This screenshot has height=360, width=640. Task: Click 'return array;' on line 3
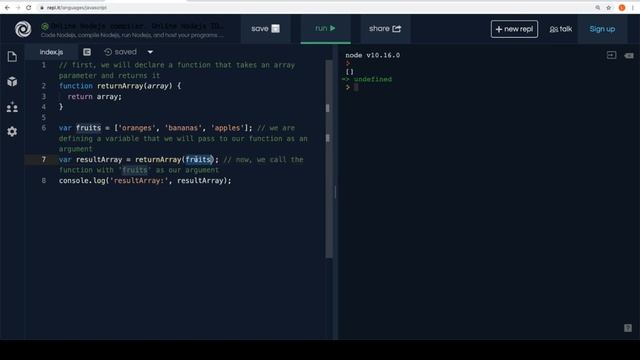94,96
